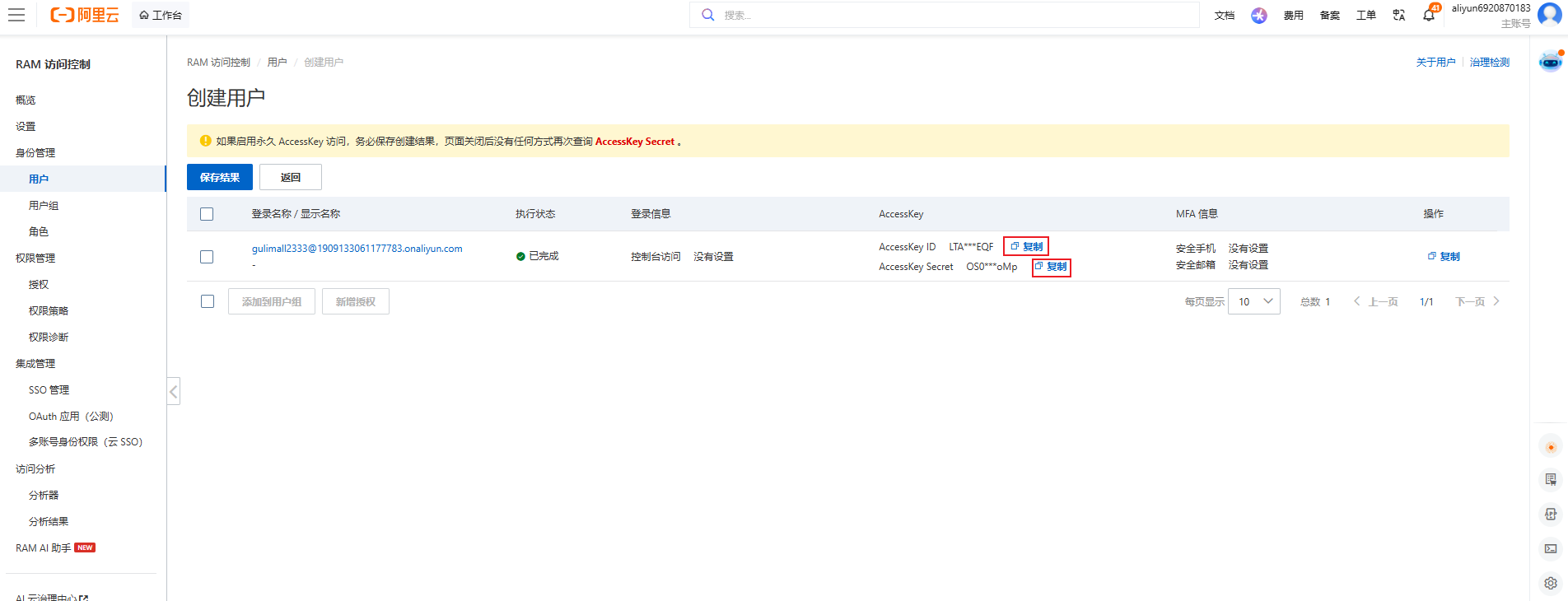Open the 关于用户 link
The image size is (1568, 601).
pyautogui.click(x=1435, y=62)
